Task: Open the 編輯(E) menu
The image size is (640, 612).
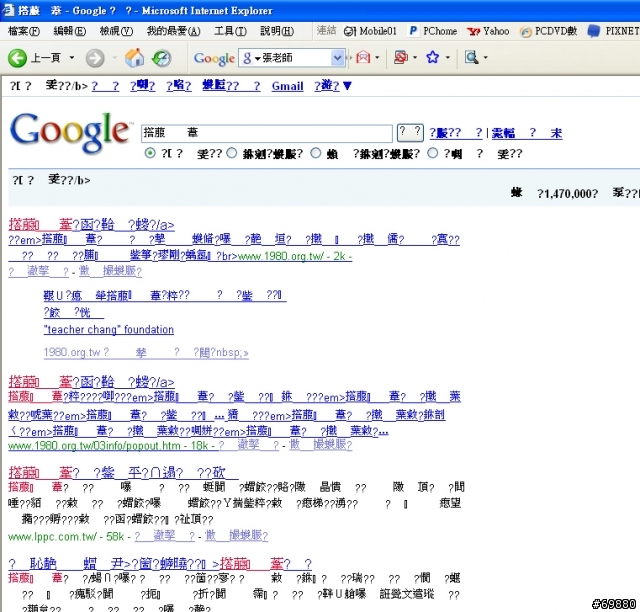Action: coord(70,31)
